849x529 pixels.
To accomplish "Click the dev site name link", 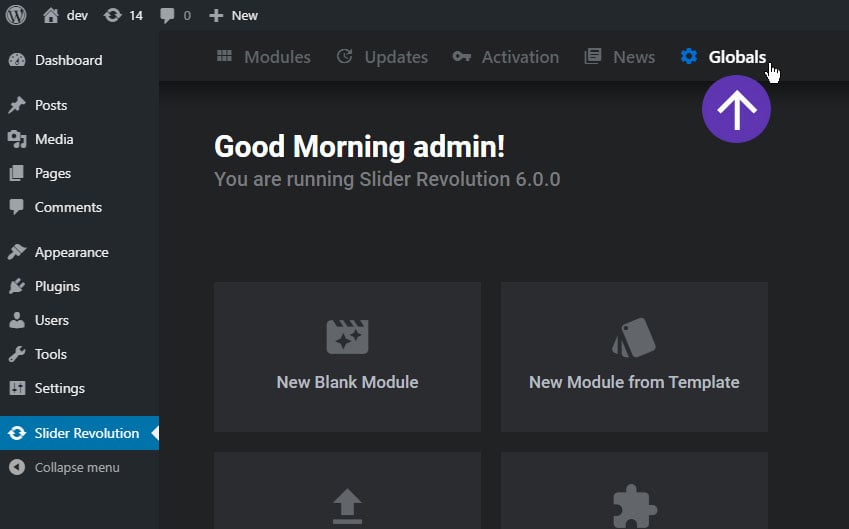I will tap(77, 16).
